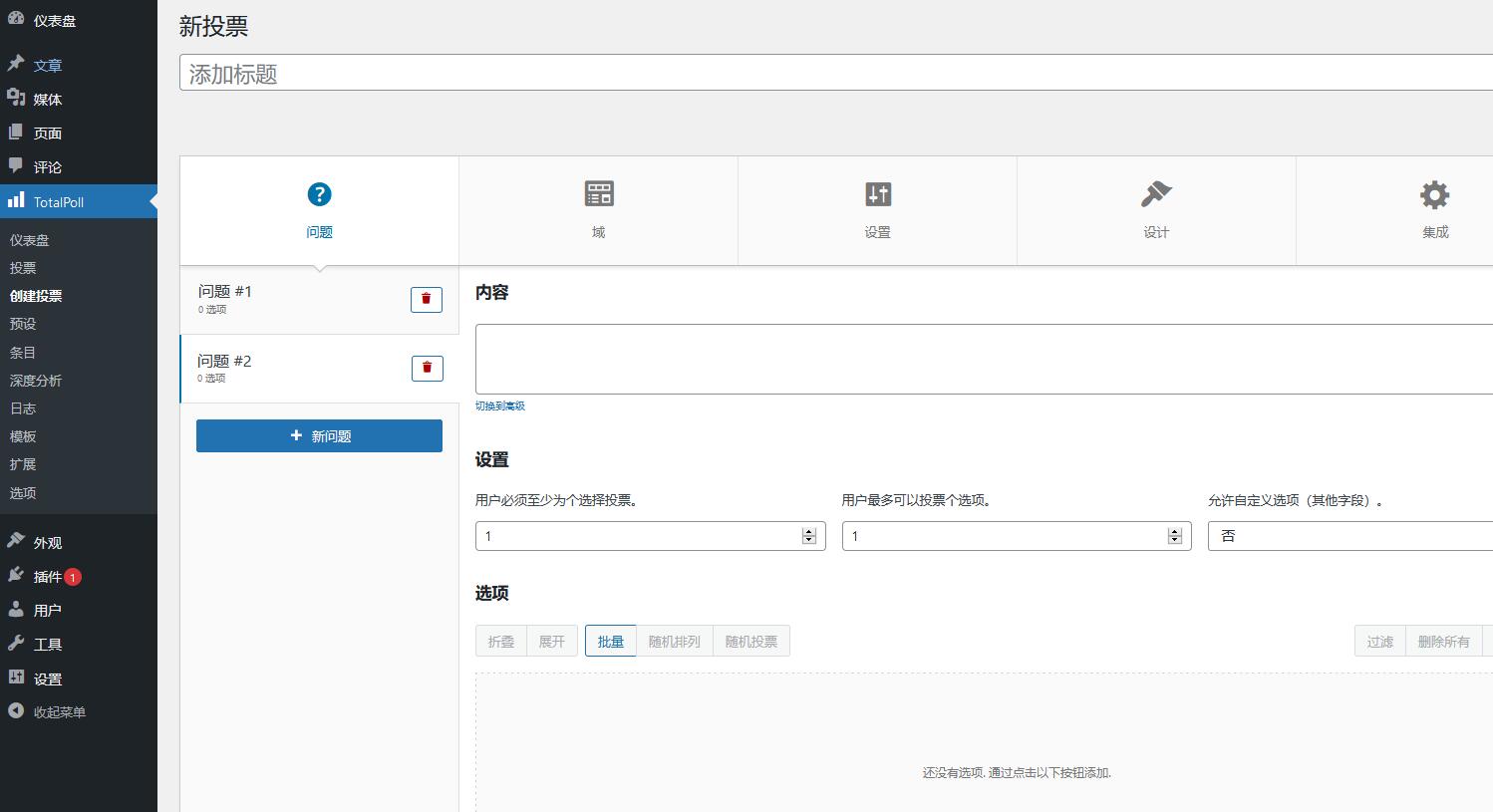Open the 设置 sliders icon tab
The image size is (1493, 812).
[877, 194]
